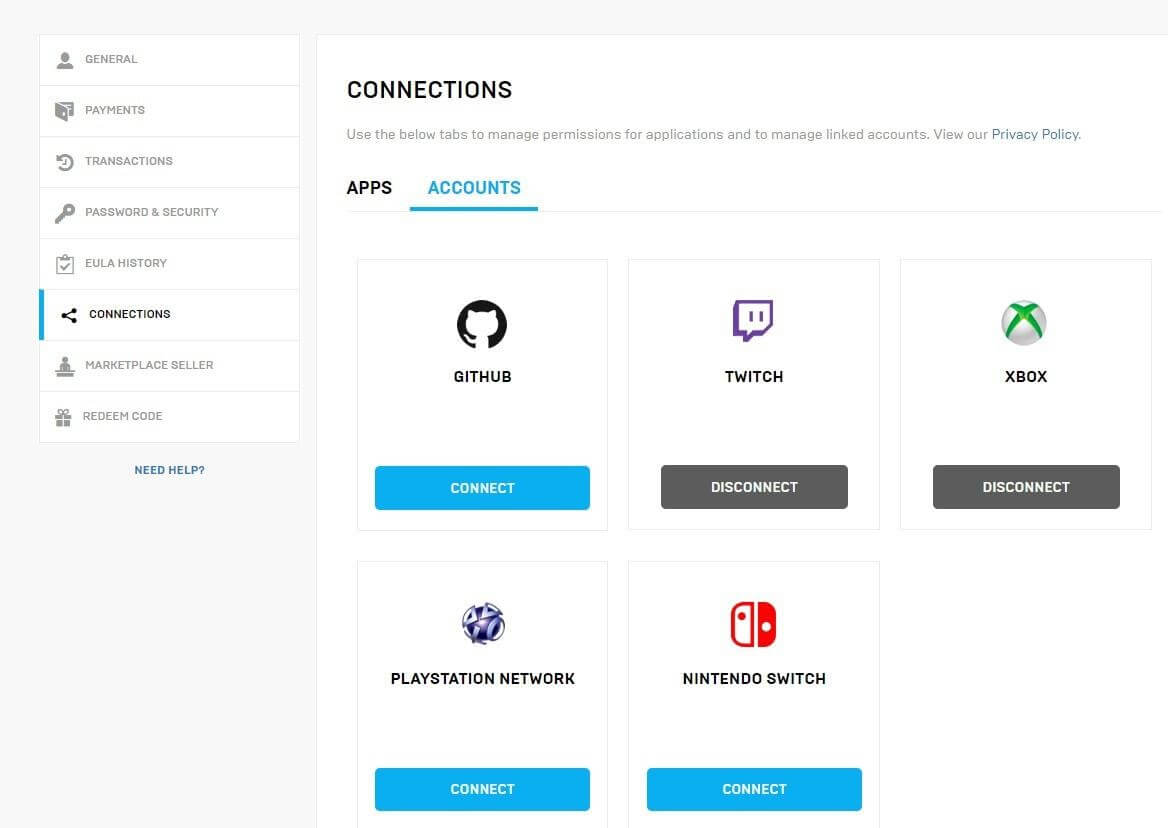Click the Nintendo Switch logo
Image resolution: width=1168 pixels, height=828 pixels.
pyautogui.click(x=753, y=624)
